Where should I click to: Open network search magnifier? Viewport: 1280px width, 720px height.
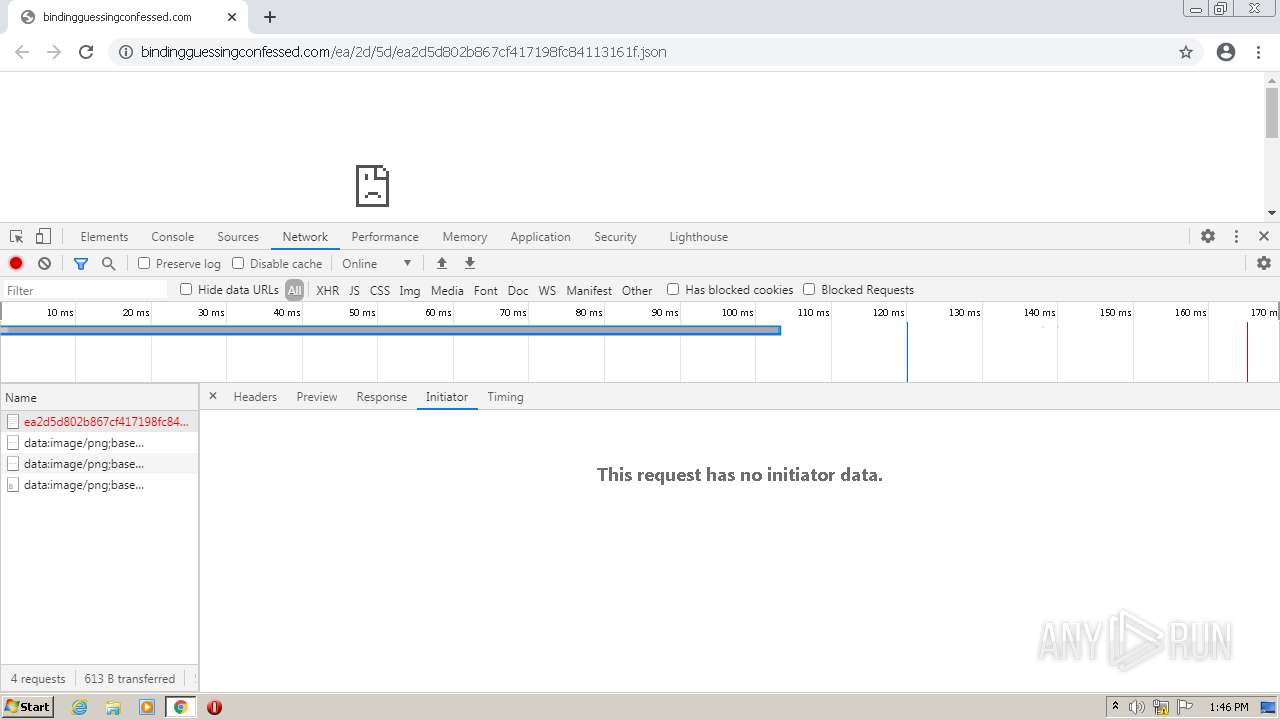tap(109, 263)
